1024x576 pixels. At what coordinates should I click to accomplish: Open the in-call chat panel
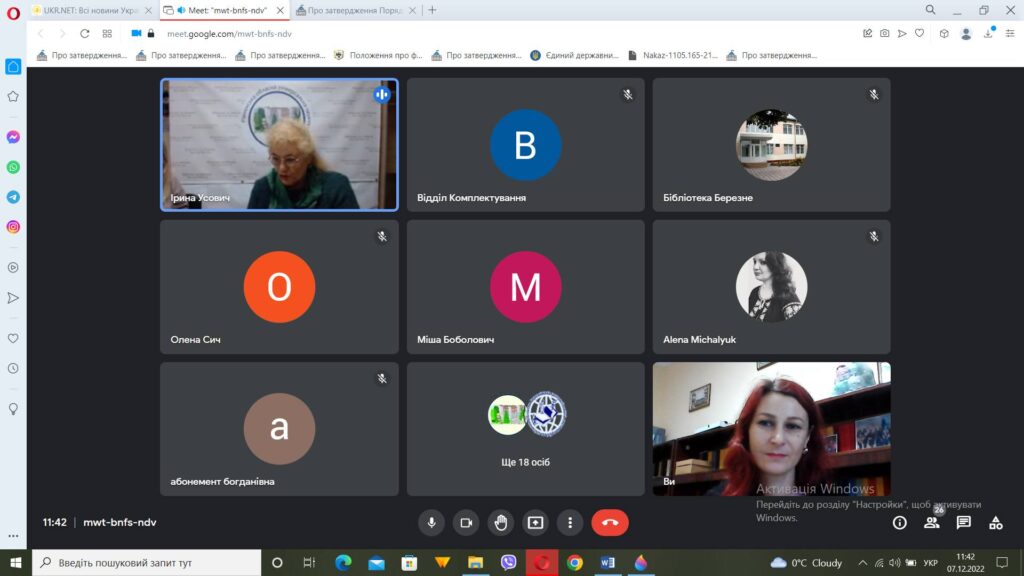pos(964,522)
